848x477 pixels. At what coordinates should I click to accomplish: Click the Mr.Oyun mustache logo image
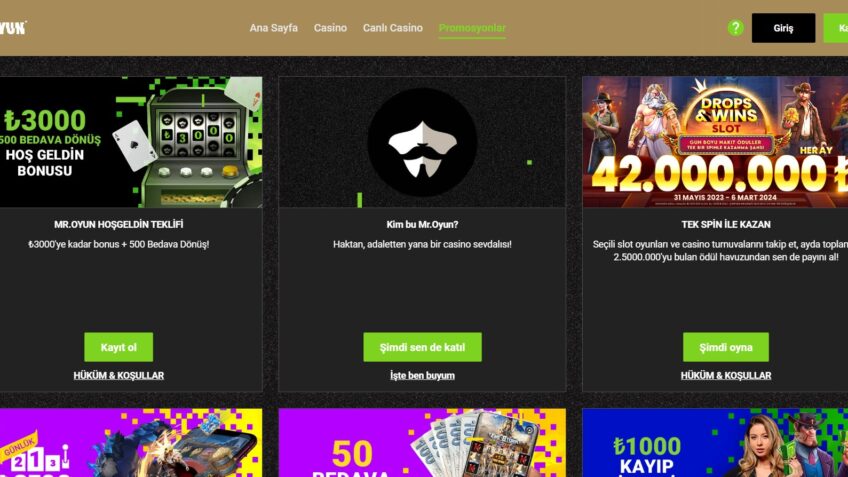pos(422,142)
